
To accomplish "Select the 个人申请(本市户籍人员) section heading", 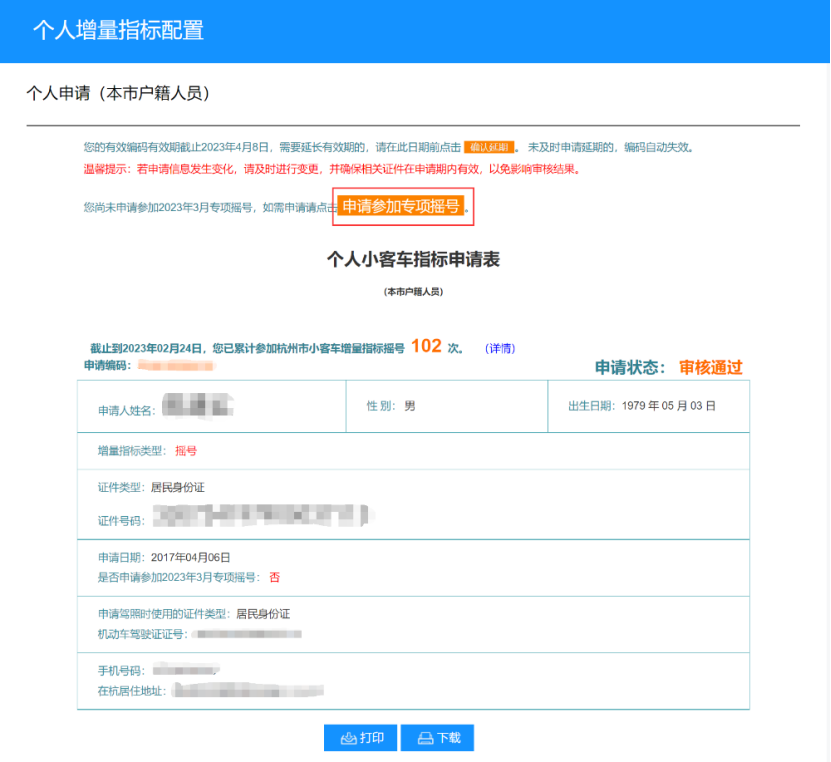I will click(118, 93).
